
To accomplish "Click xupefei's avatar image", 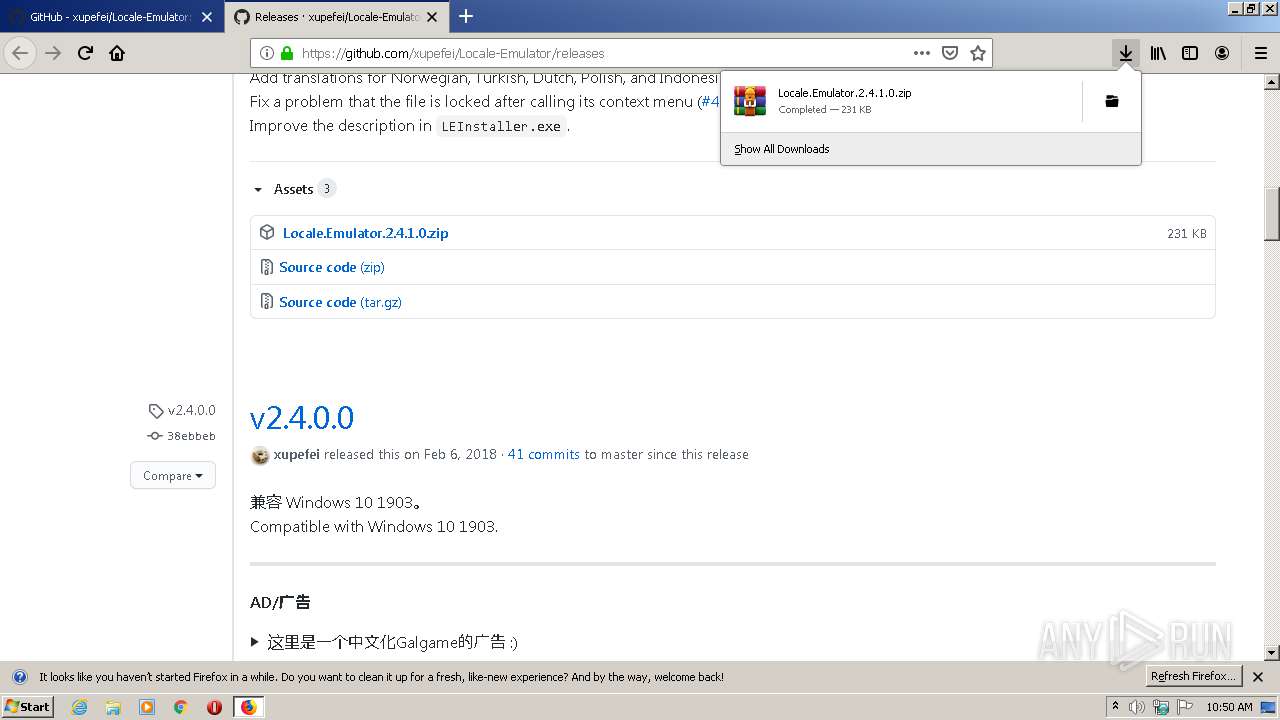I will point(260,455).
